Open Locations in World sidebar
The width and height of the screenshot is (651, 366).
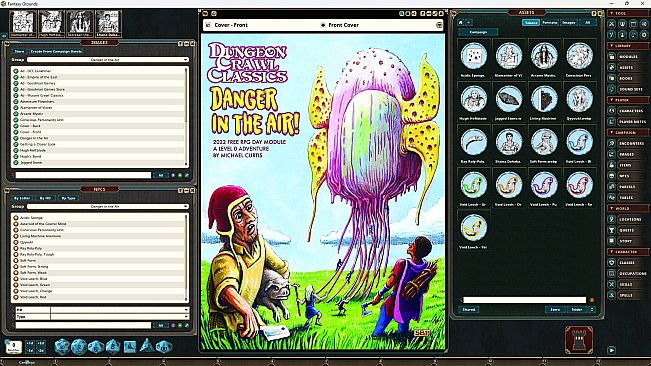(x=628, y=219)
